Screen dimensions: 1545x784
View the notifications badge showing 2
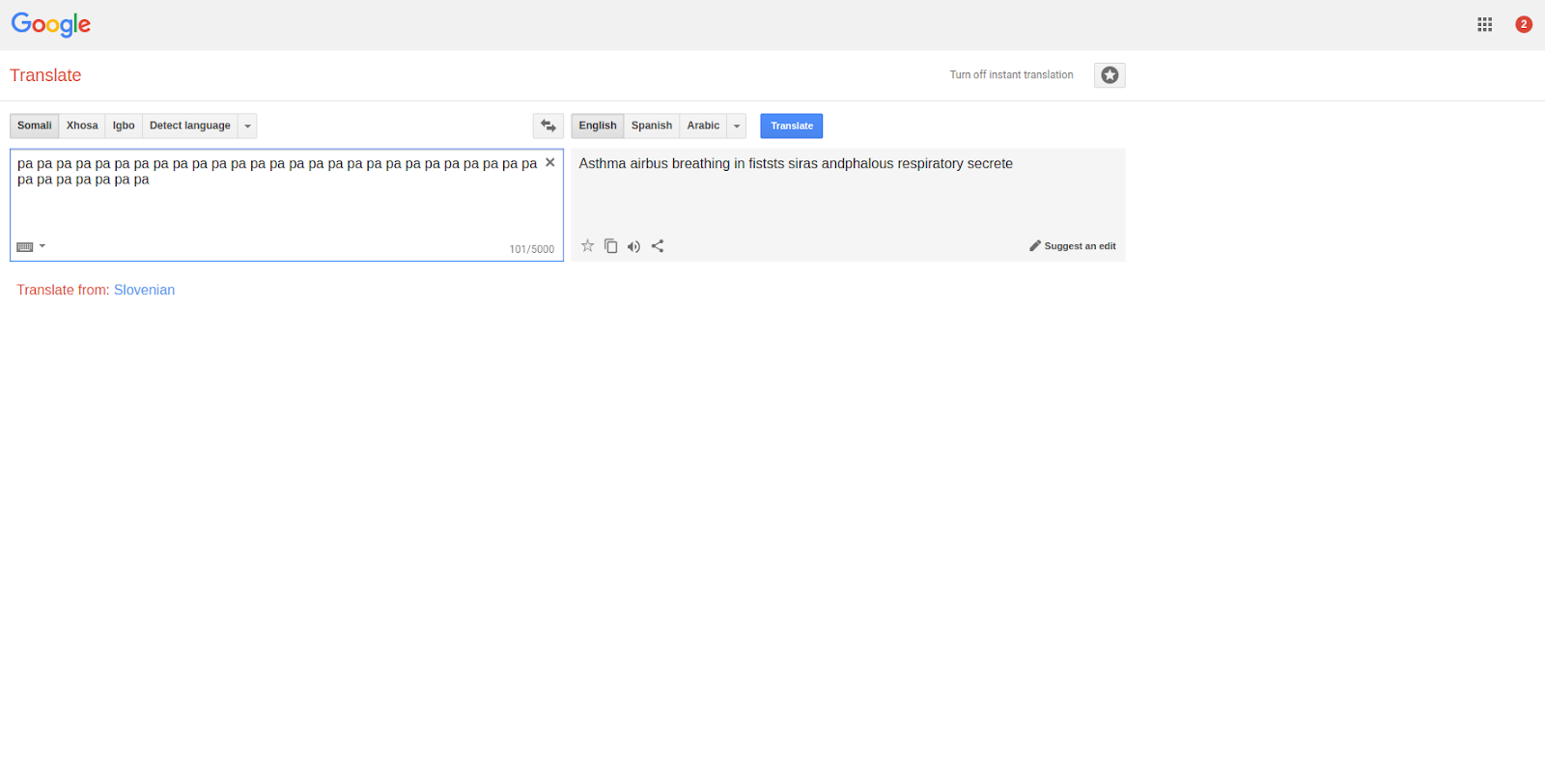pos(1524,24)
